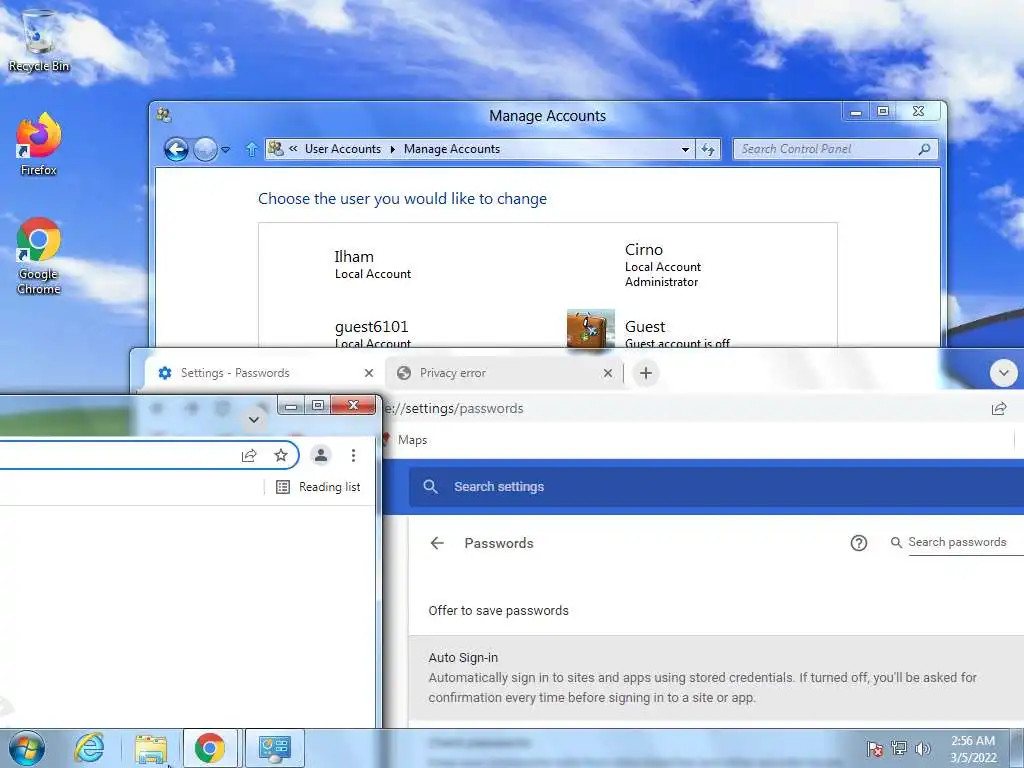Open the Recycle Bin desktop icon
1024x768 pixels.
[x=39, y=40]
